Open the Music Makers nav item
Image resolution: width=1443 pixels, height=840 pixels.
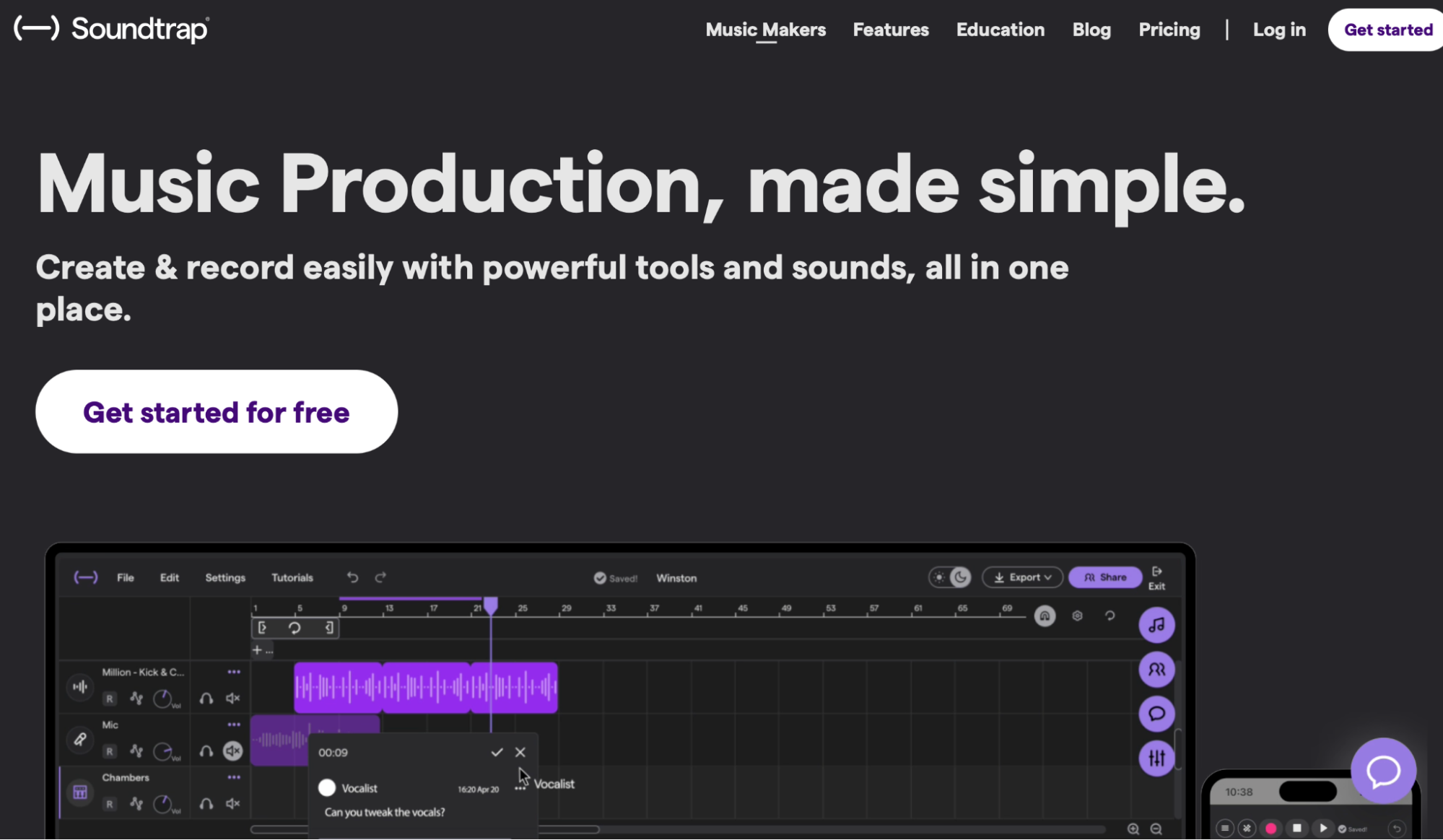765,30
